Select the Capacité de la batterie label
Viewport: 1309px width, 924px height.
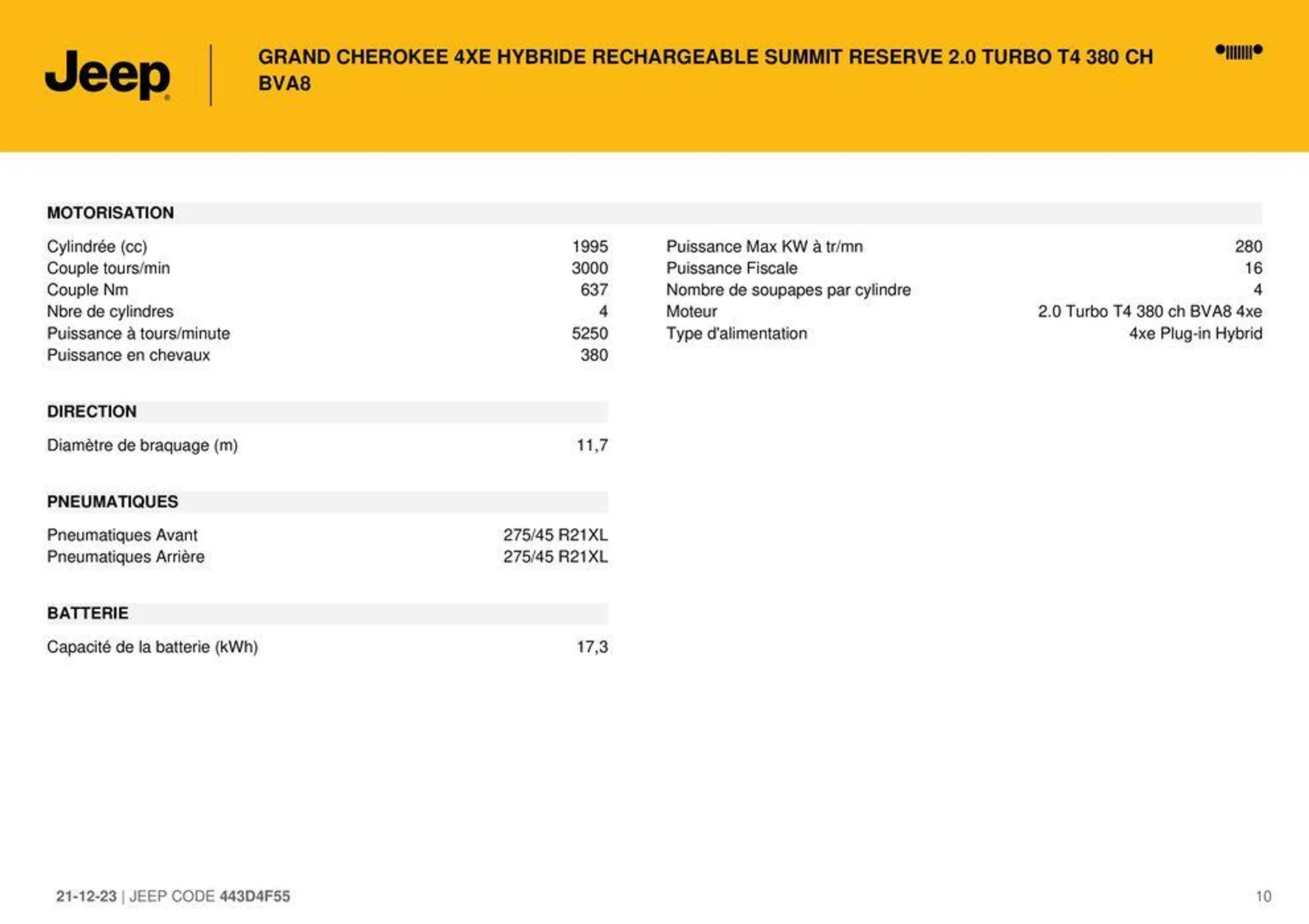(x=152, y=647)
